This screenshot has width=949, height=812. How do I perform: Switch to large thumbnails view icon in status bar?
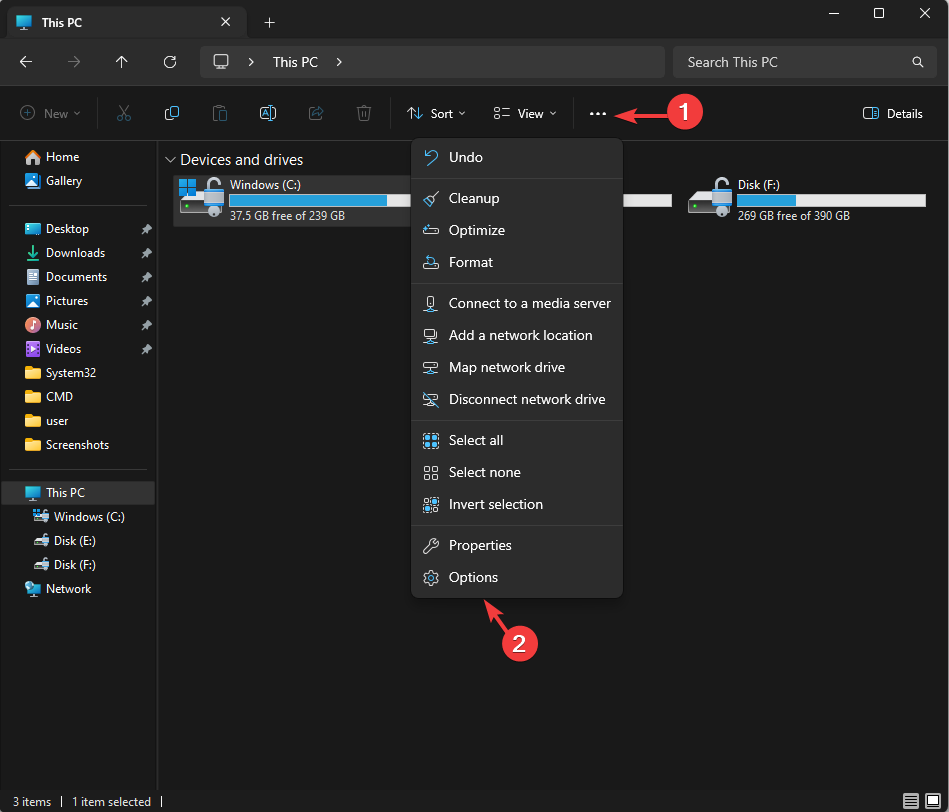pos(933,801)
